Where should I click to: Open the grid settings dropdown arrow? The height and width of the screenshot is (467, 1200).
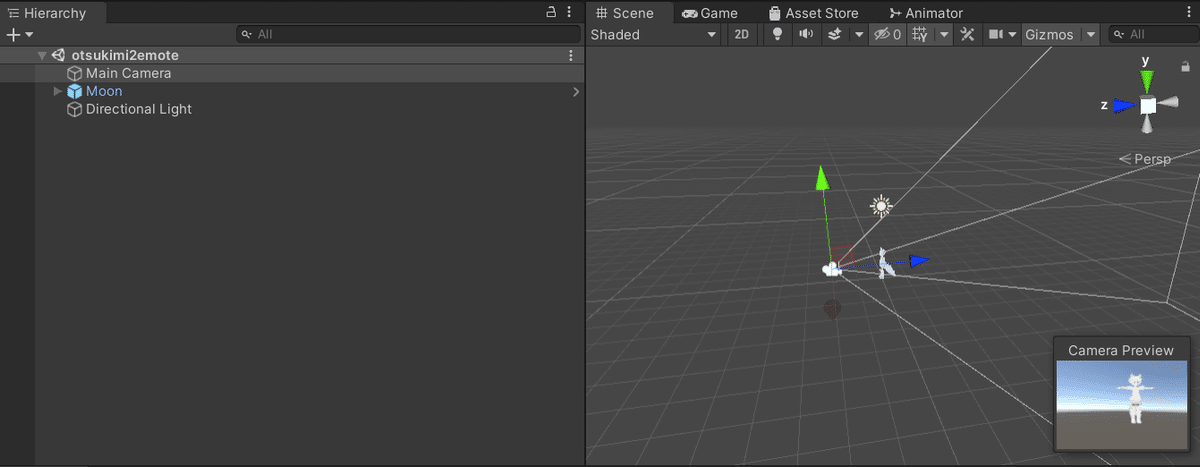coord(944,34)
